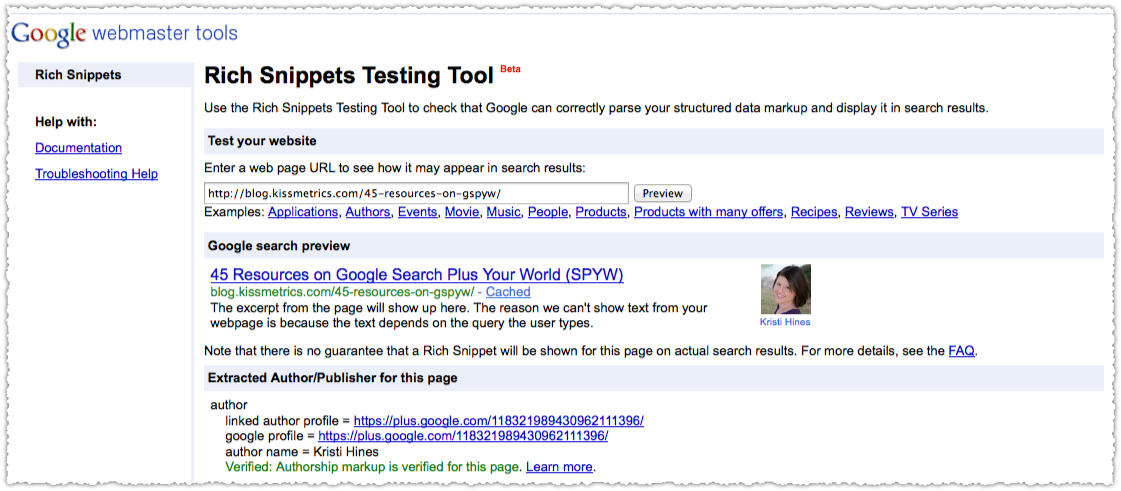Image resolution: width=1121 pixels, height=491 pixels.
Task: Click Learn more about authorship verification
Action: click(559, 467)
